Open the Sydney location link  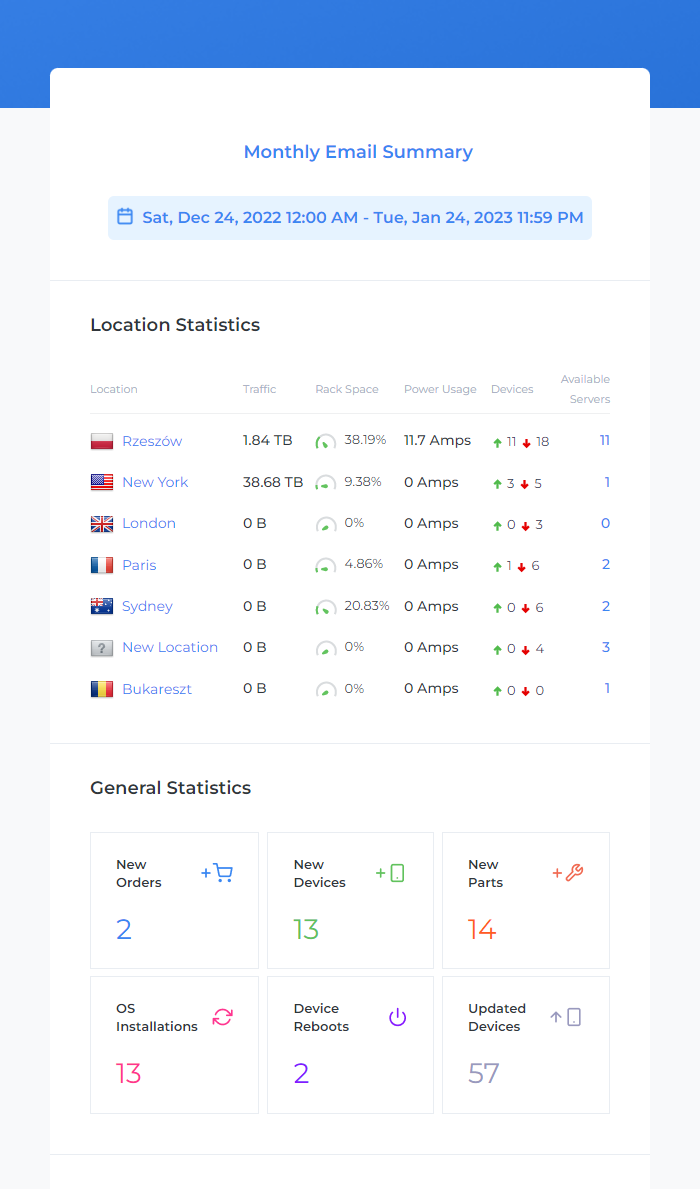(147, 607)
